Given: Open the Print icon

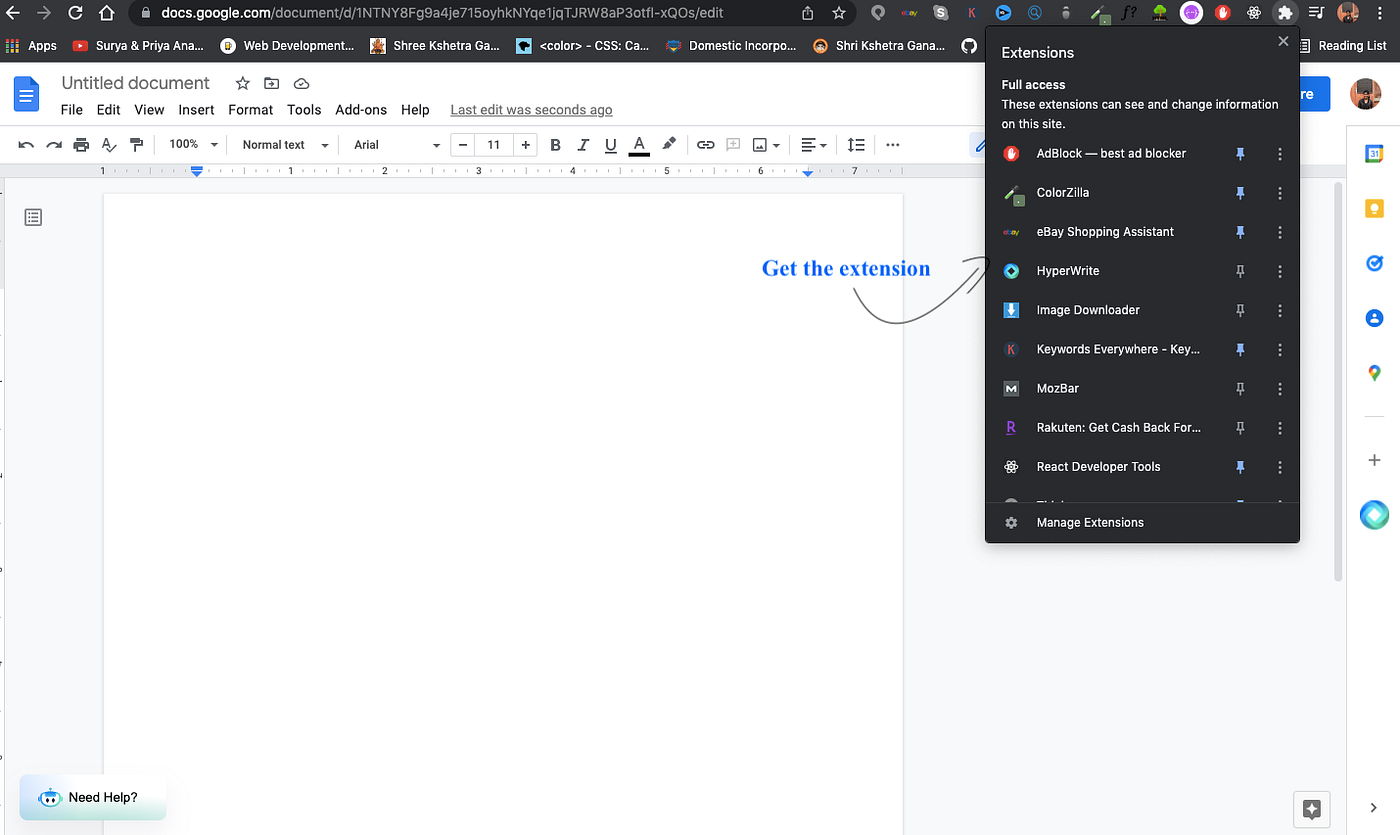Looking at the screenshot, I should (81, 144).
